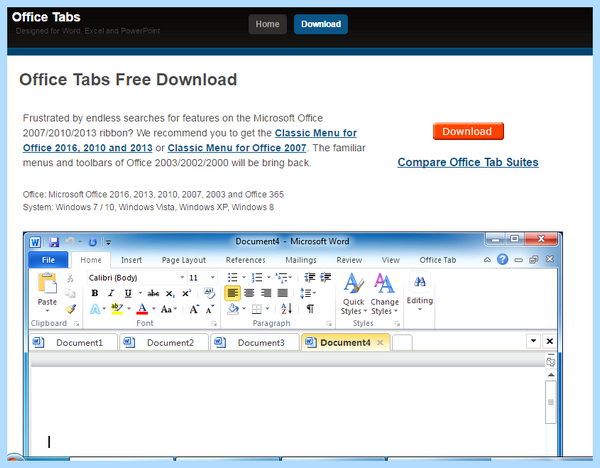Image resolution: width=600 pixels, height=468 pixels.
Task: Select Center alignment
Action: coord(249,293)
